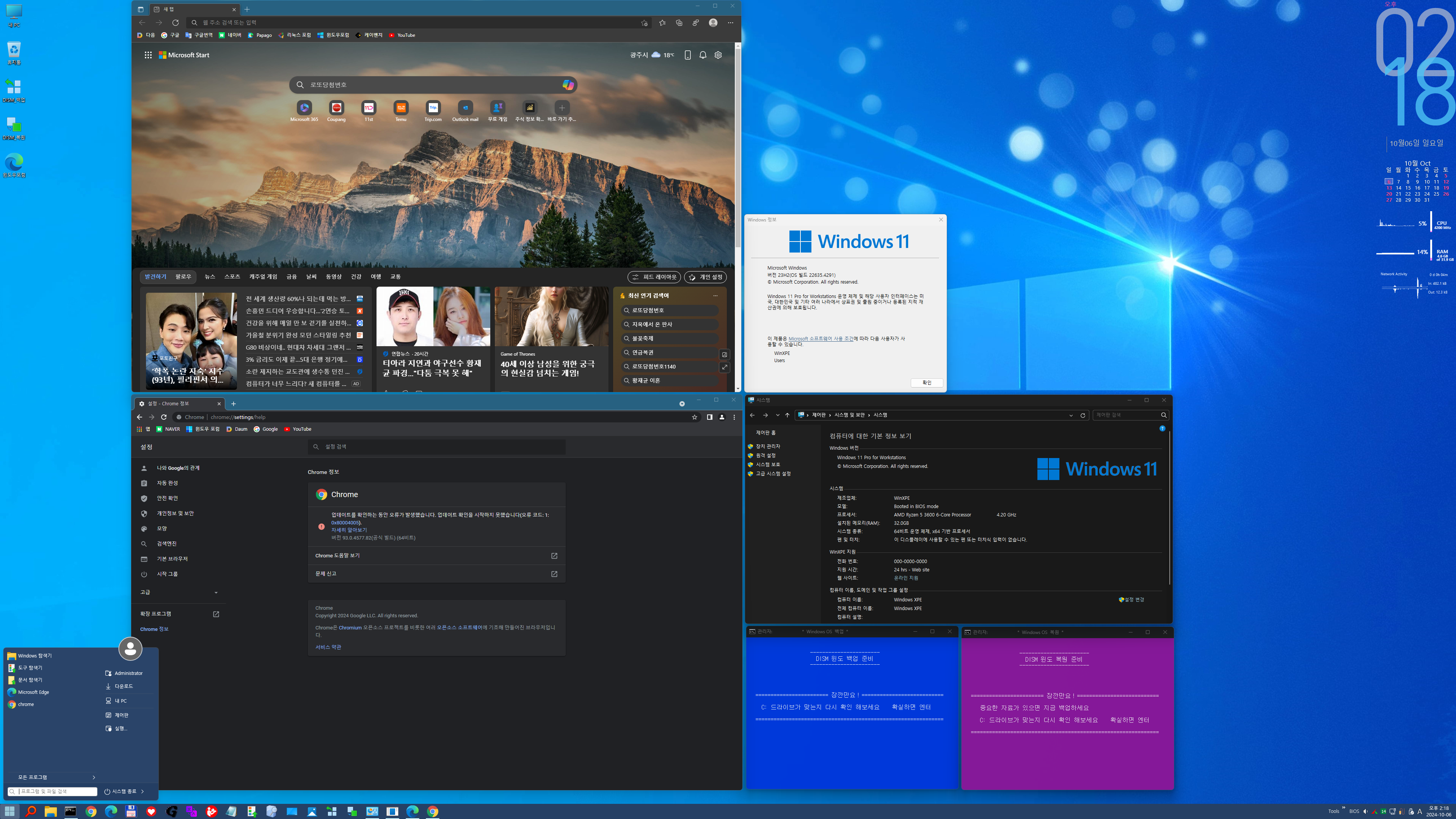Open the Recycle Bin desktop icon
The width and height of the screenshot is (1456, 819).
(14, 53)
